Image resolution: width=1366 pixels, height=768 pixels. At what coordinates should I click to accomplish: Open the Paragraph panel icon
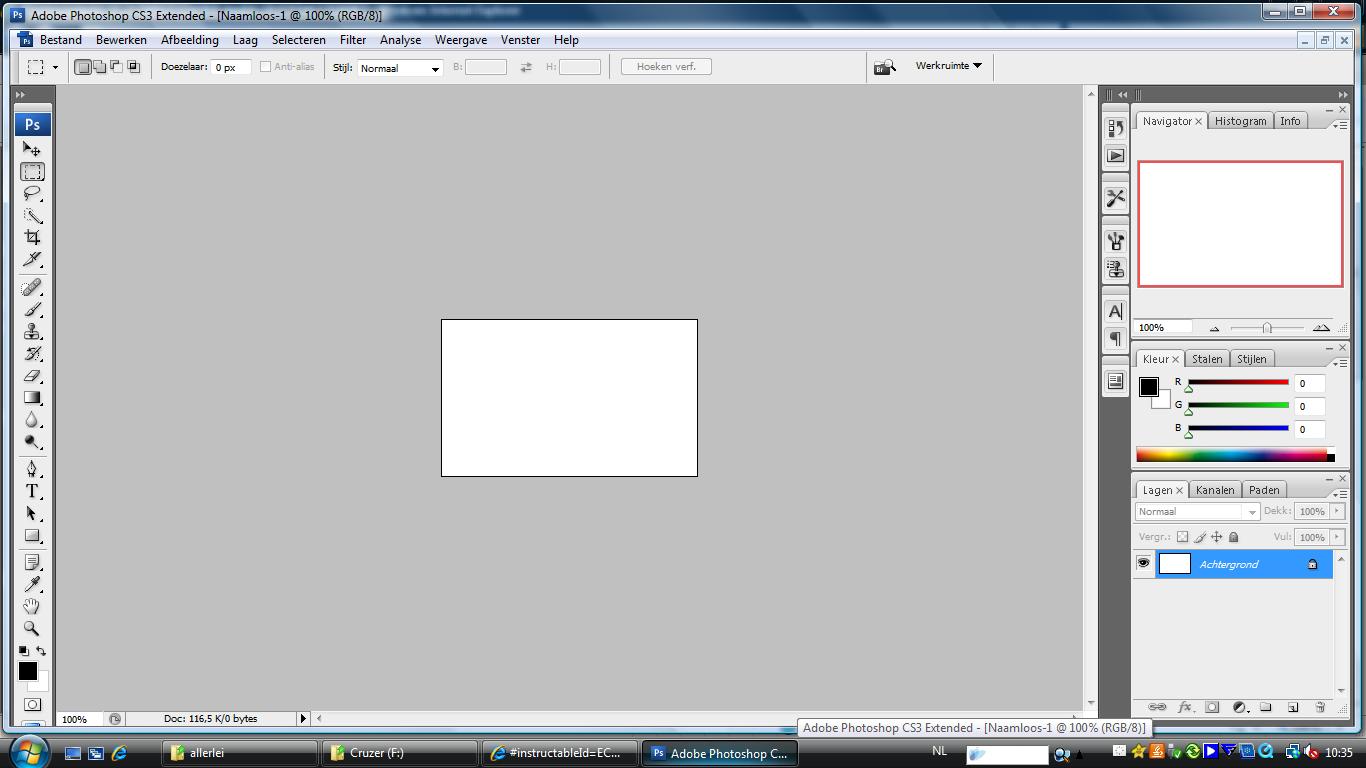(1115, 339)
